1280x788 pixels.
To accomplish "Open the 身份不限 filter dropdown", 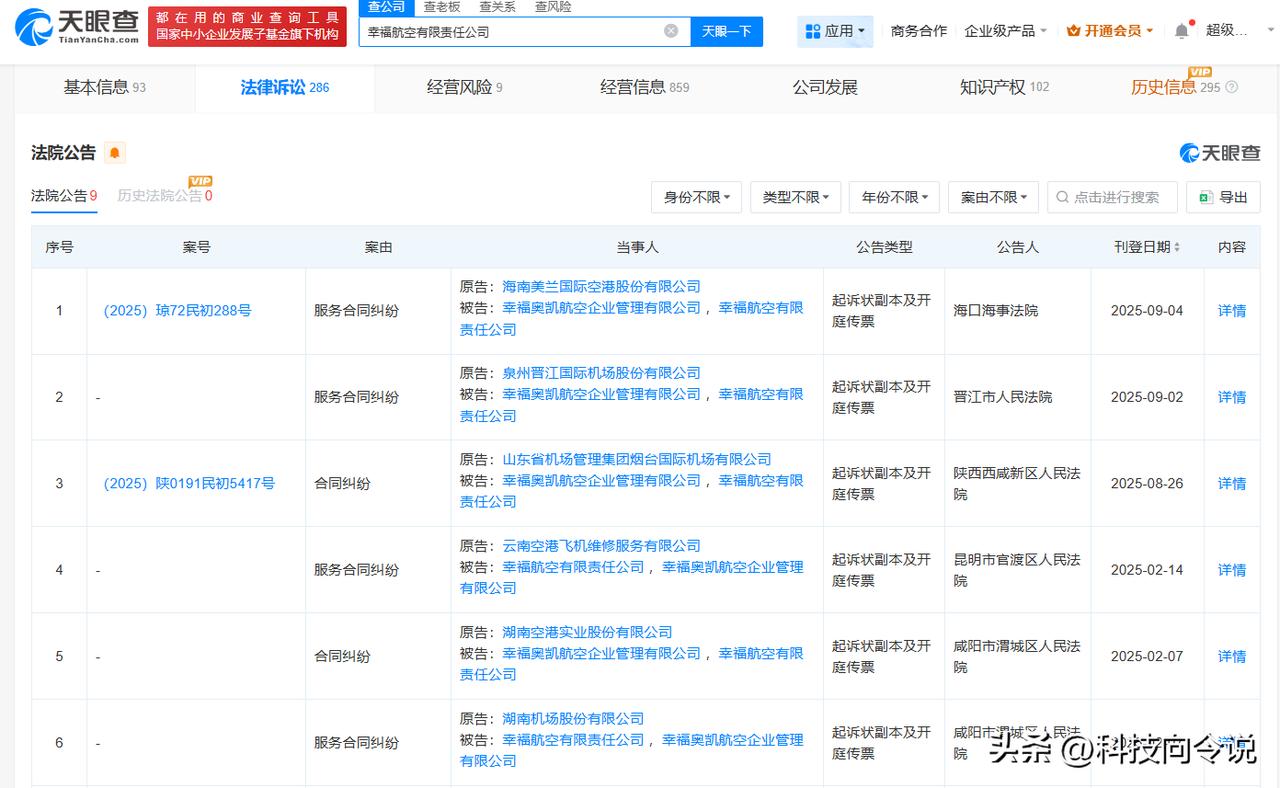I will [697, 197].
